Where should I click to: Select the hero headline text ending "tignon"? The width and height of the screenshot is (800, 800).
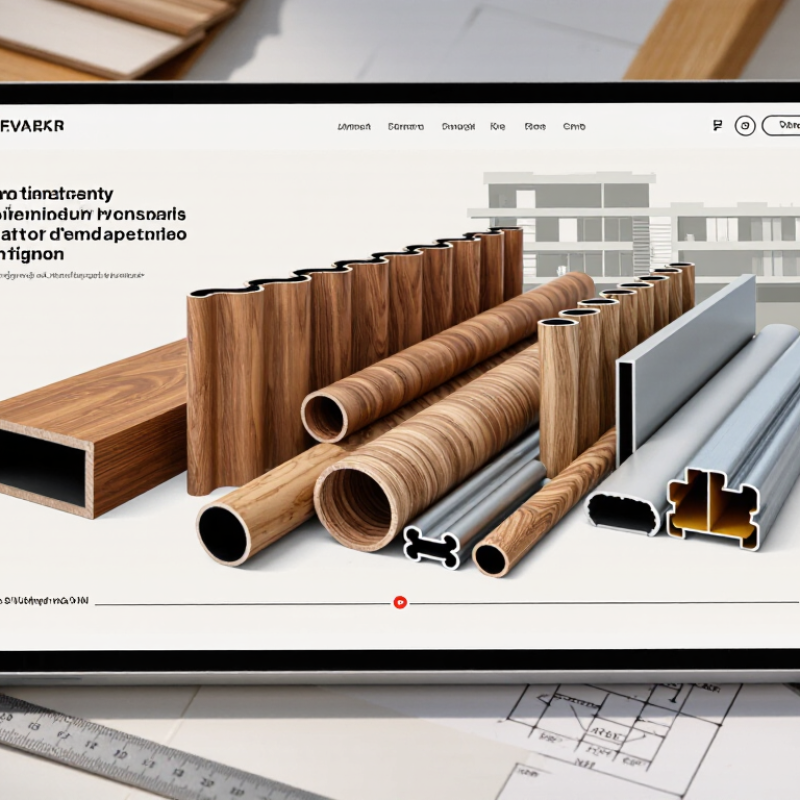[x=93, y=224]
